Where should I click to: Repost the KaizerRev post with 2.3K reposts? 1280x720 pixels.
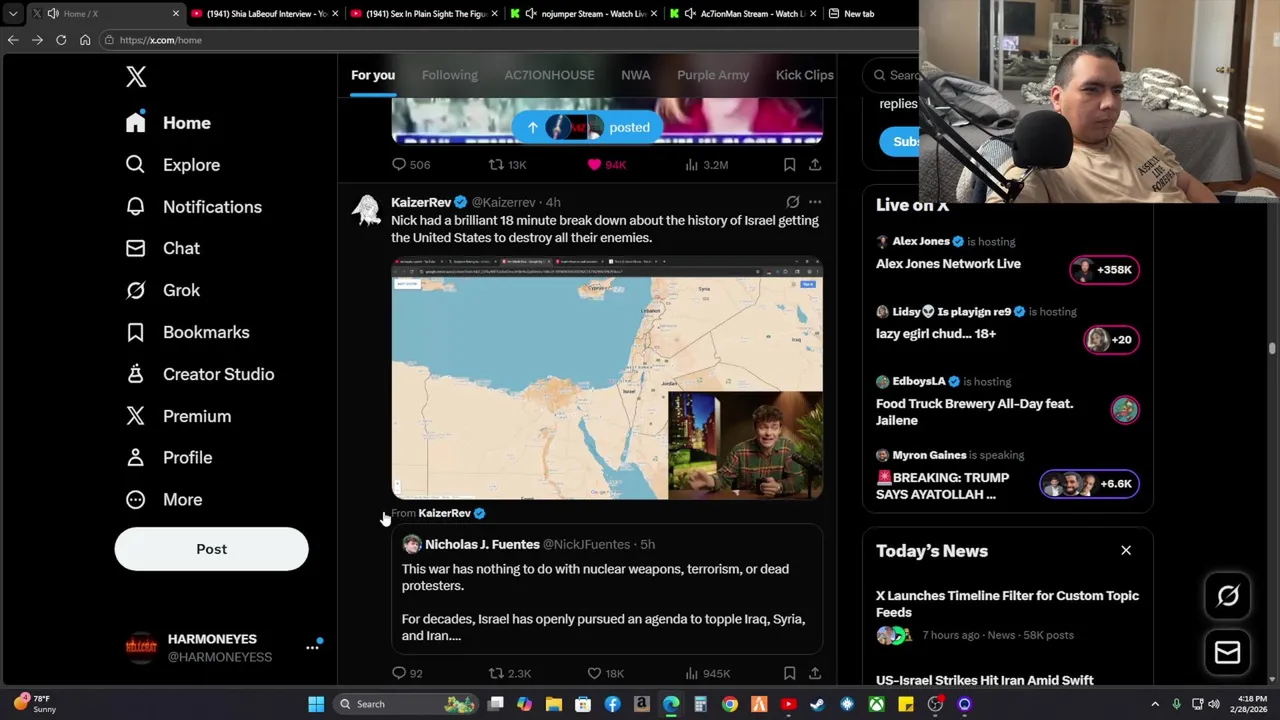tap(509, 674)
